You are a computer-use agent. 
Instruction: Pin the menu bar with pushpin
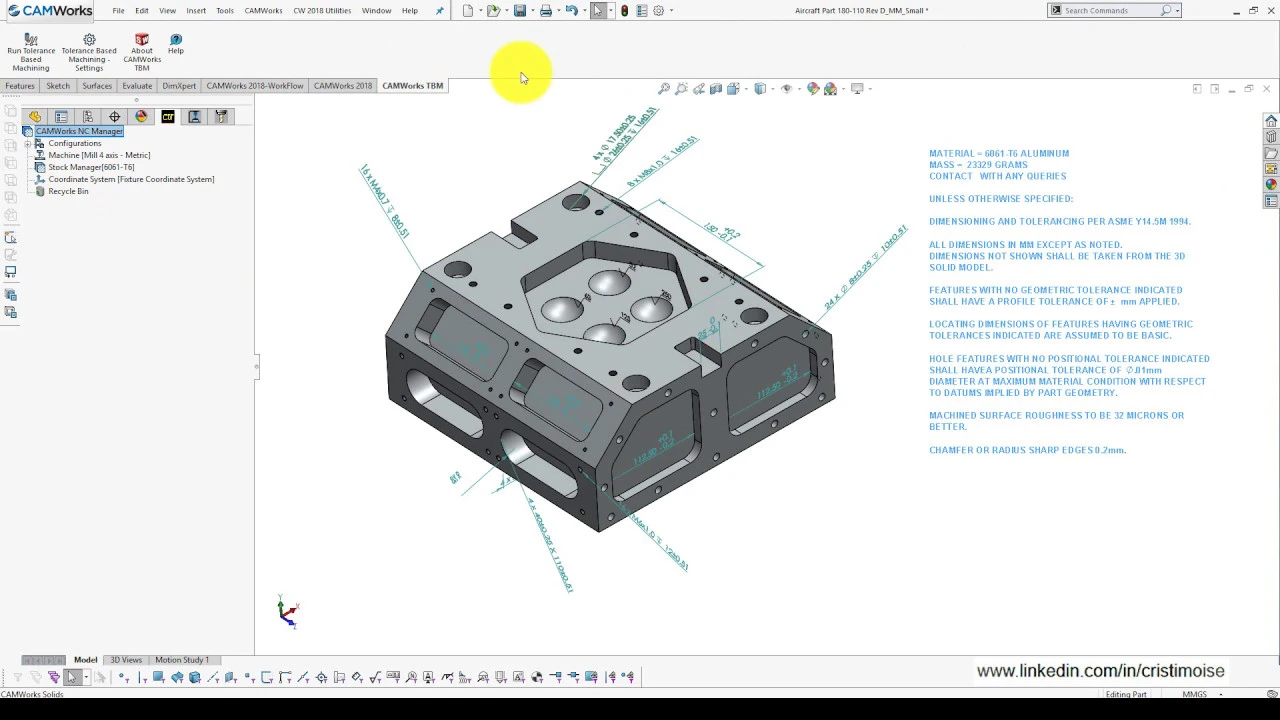tap(439, 11)
